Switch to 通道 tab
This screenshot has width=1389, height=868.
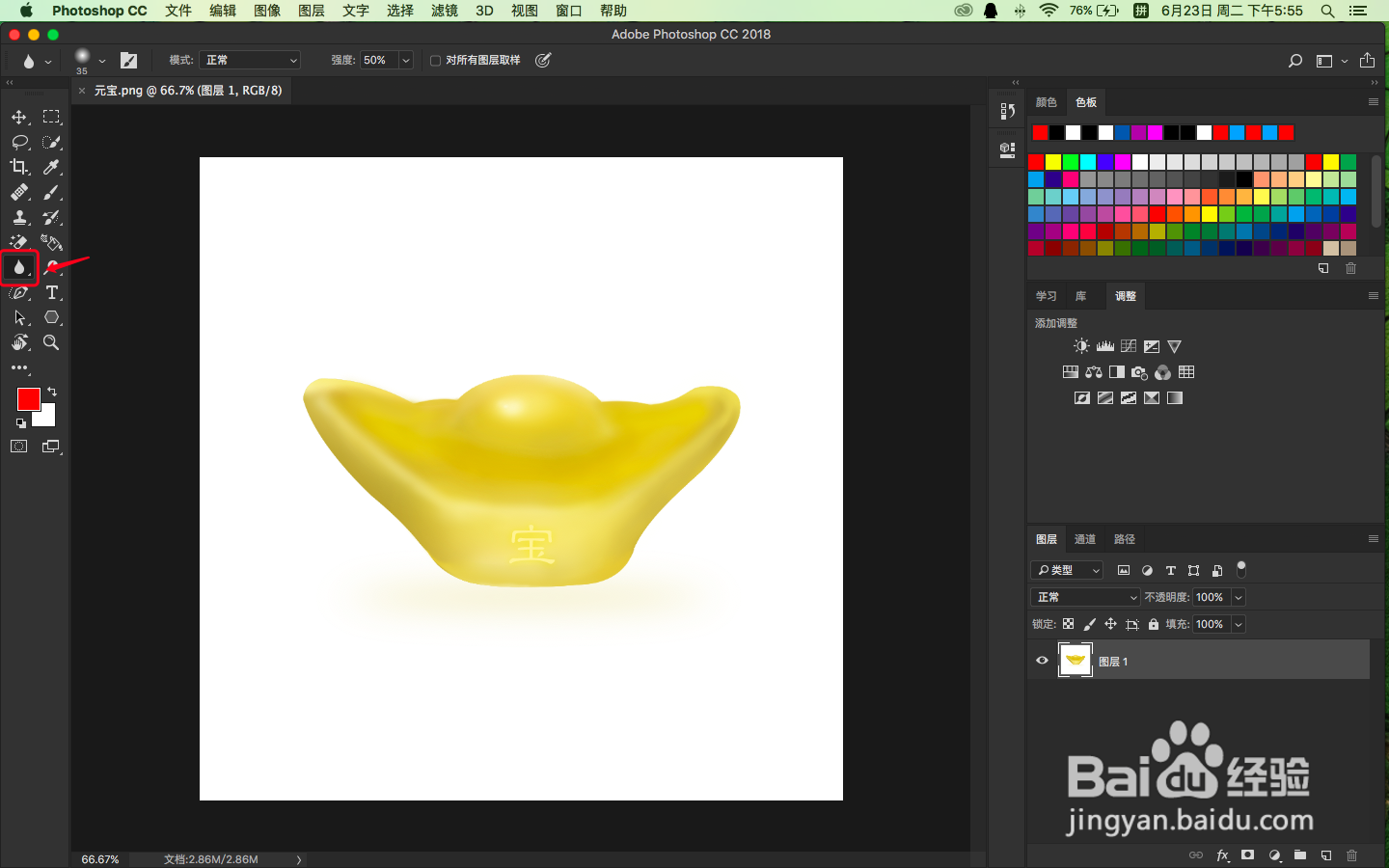click(x=1085, y=539)
